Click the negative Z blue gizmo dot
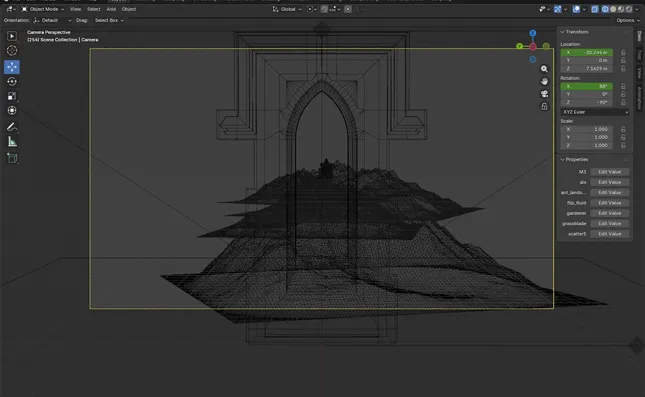 click(x=533, y=60)
